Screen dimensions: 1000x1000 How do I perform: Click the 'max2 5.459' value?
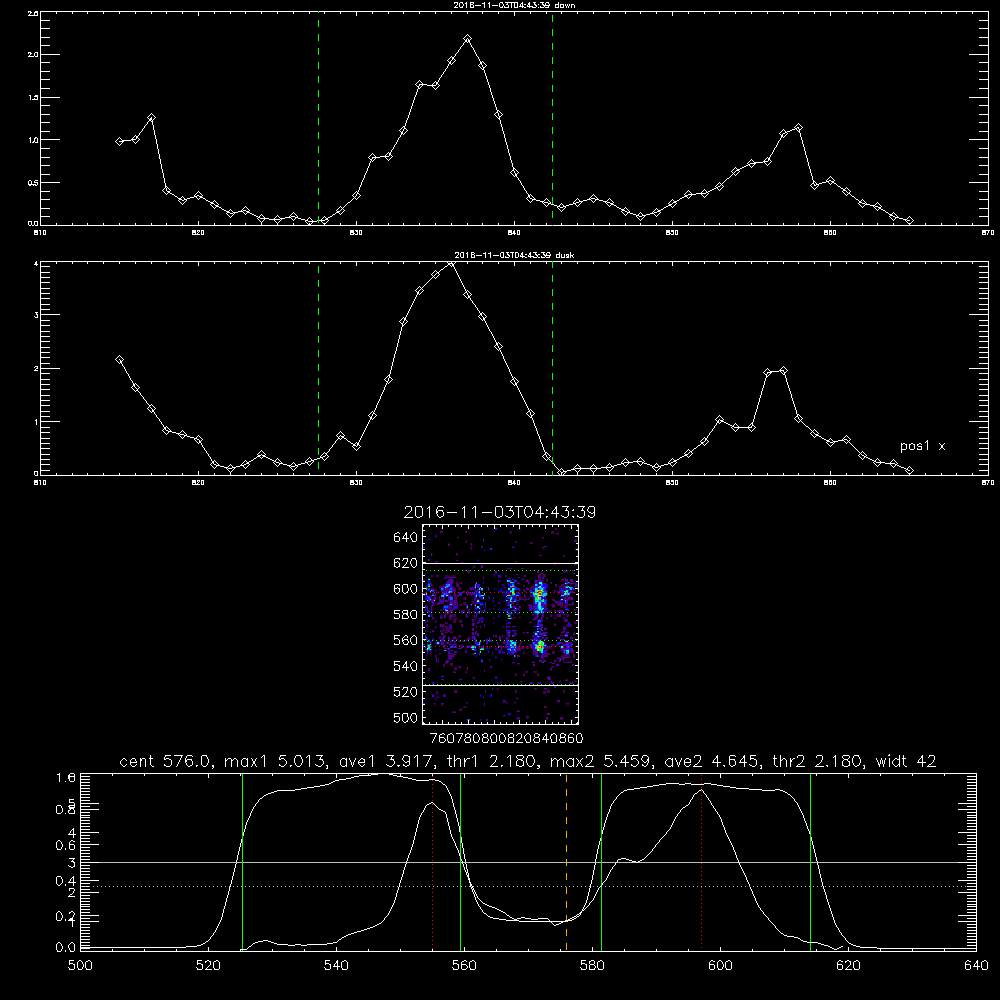[x=599, y=761]
